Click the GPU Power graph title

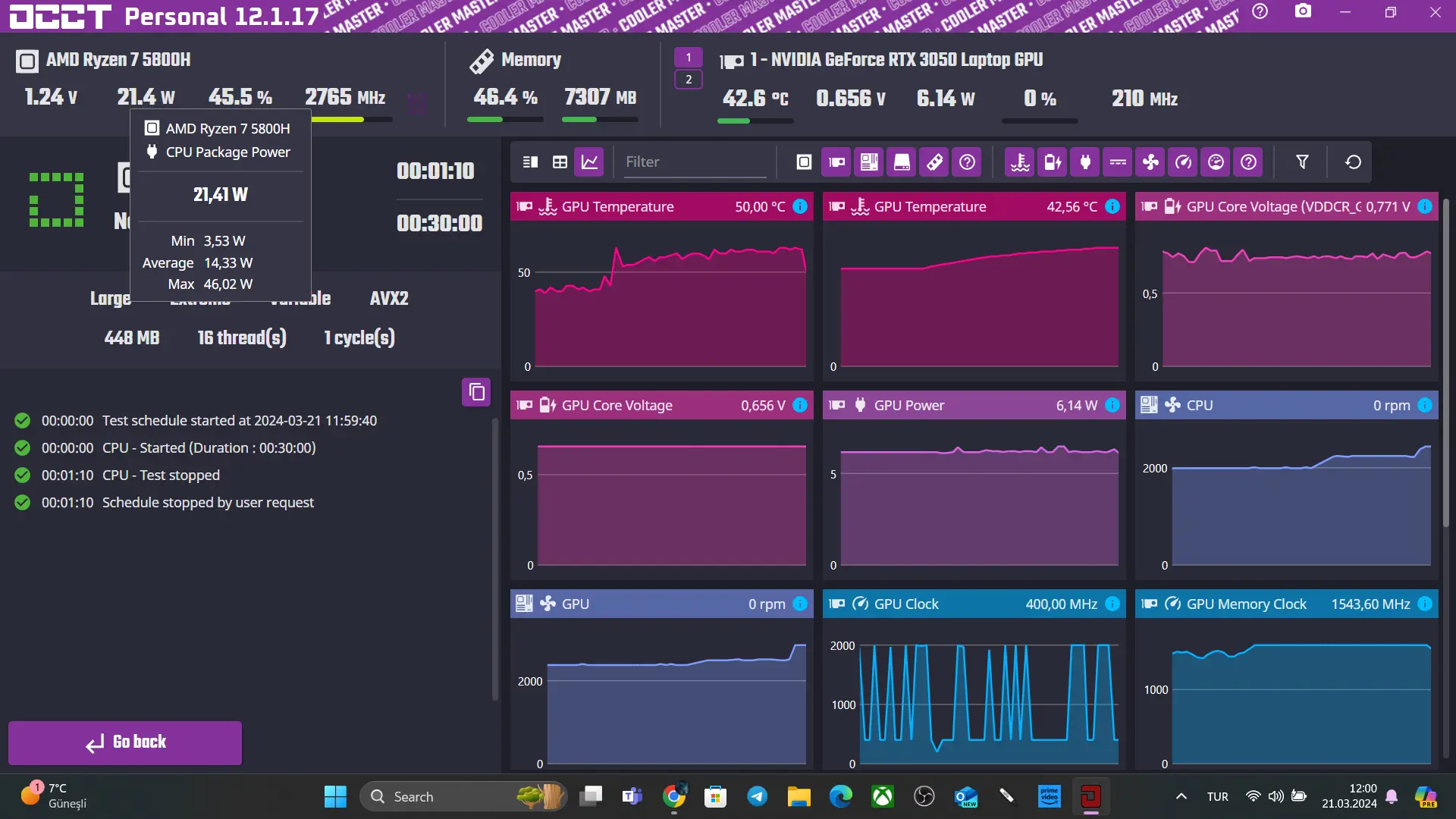pyautogui.click(x=909, y=405)
